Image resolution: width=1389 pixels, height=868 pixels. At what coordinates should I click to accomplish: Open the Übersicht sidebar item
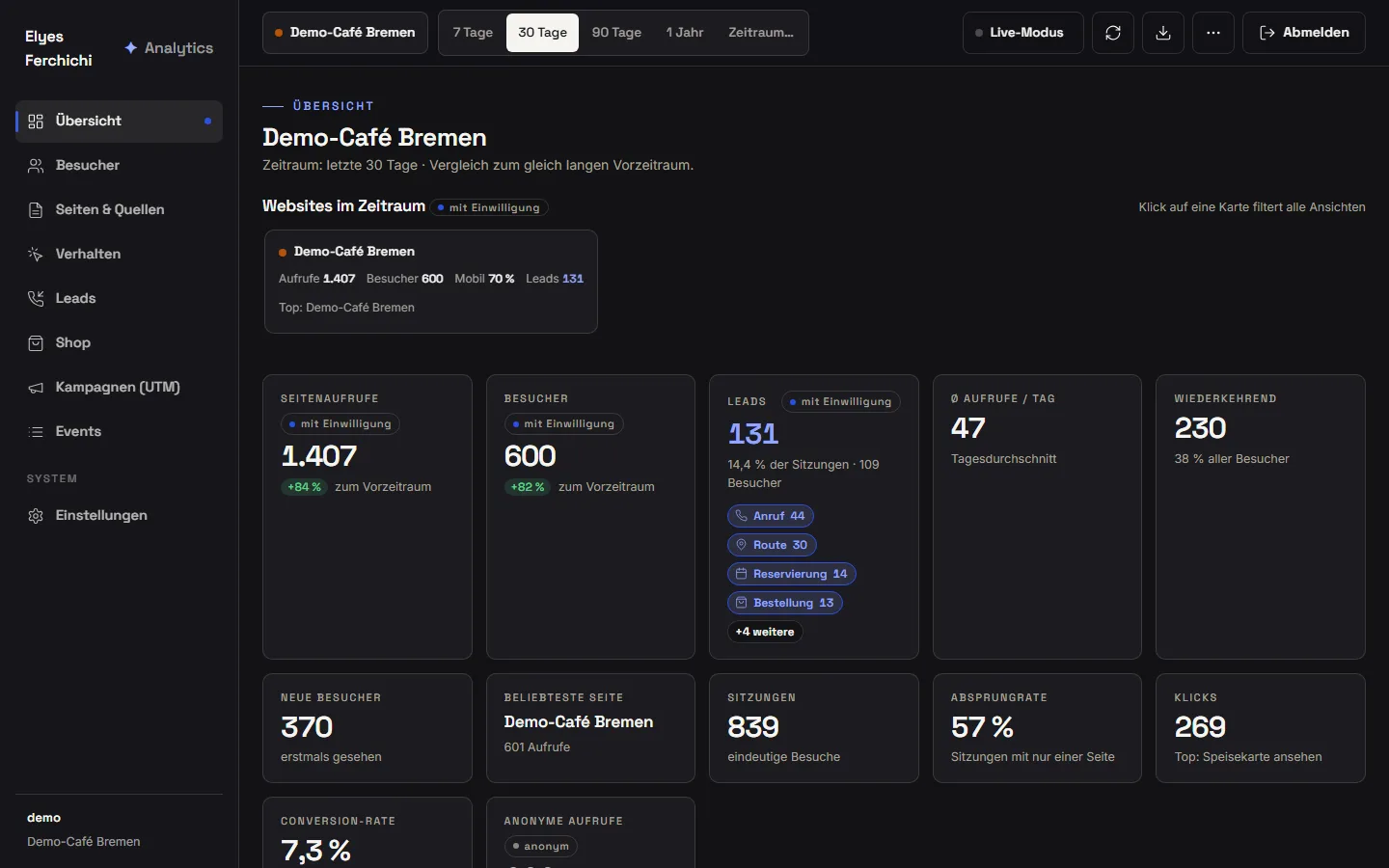pyautogui.click(x=119, y=122)
